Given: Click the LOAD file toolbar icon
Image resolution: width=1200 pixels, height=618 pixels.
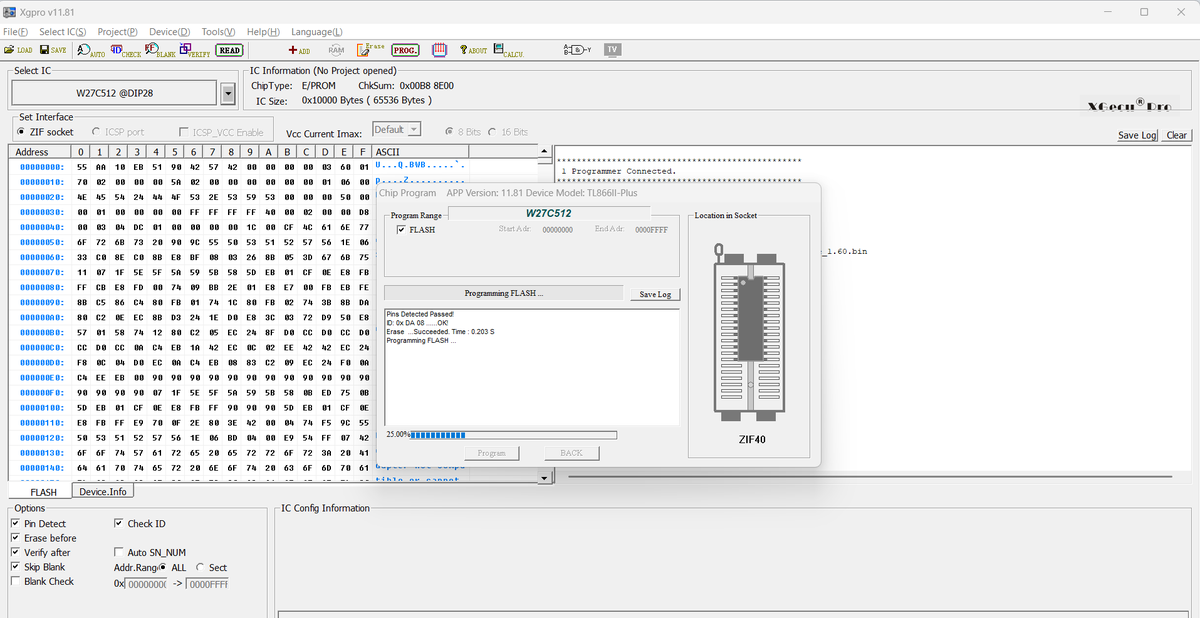Looking at the screenshot, I should point(18,50).
